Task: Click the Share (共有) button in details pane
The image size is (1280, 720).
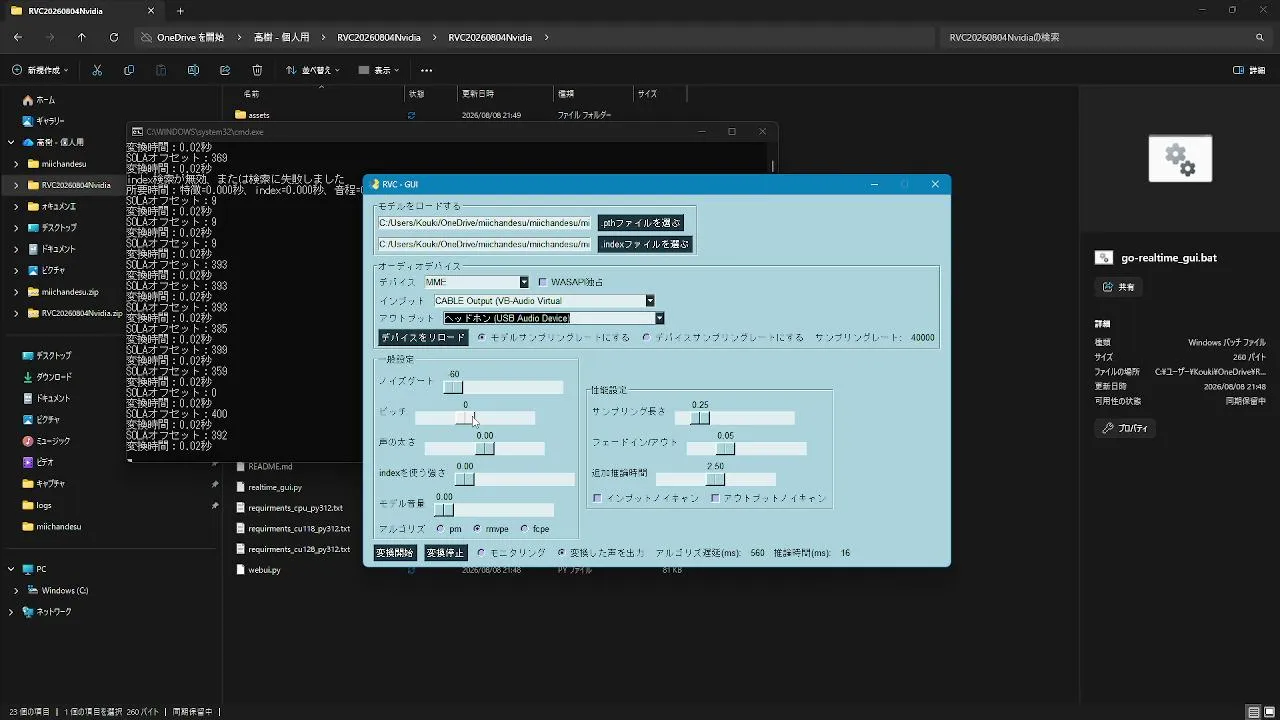Action: tap(1119, 287)
